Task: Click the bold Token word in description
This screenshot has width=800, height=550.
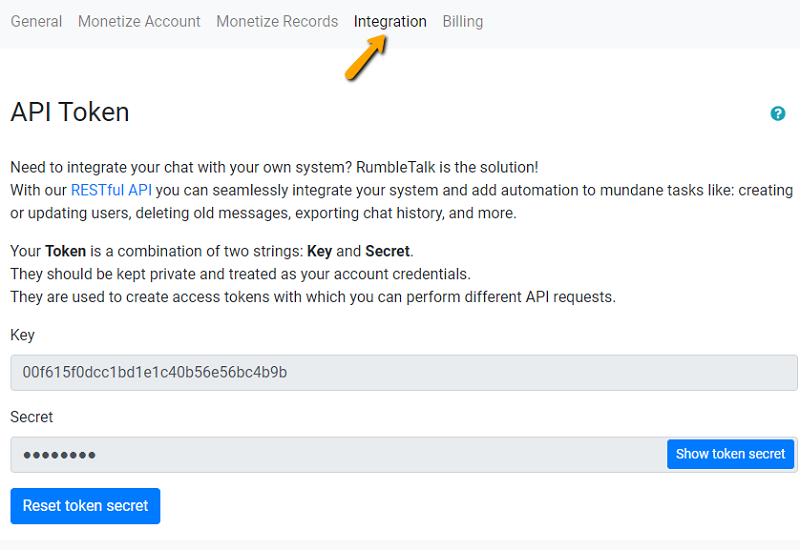Action: (66, 251)
